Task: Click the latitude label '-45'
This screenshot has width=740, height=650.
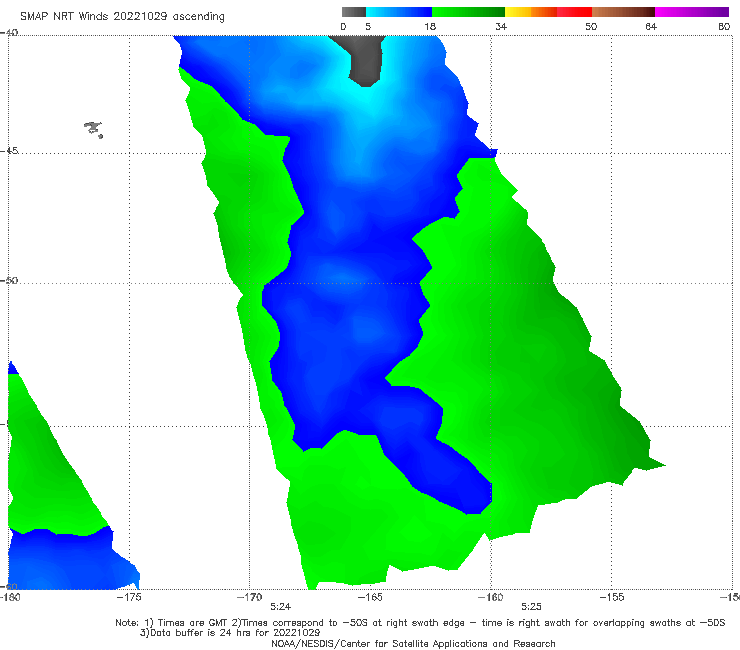Action: (x=9, y=151)
